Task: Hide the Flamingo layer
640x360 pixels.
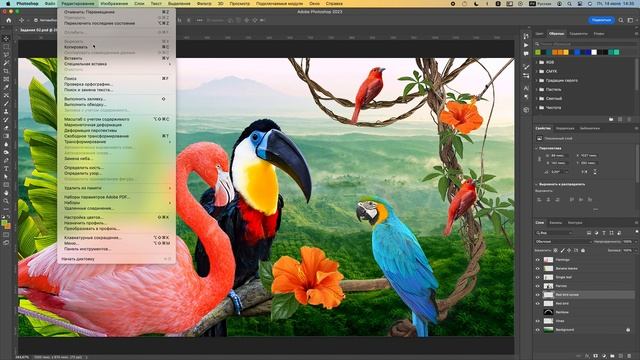Action: point(538,260)
